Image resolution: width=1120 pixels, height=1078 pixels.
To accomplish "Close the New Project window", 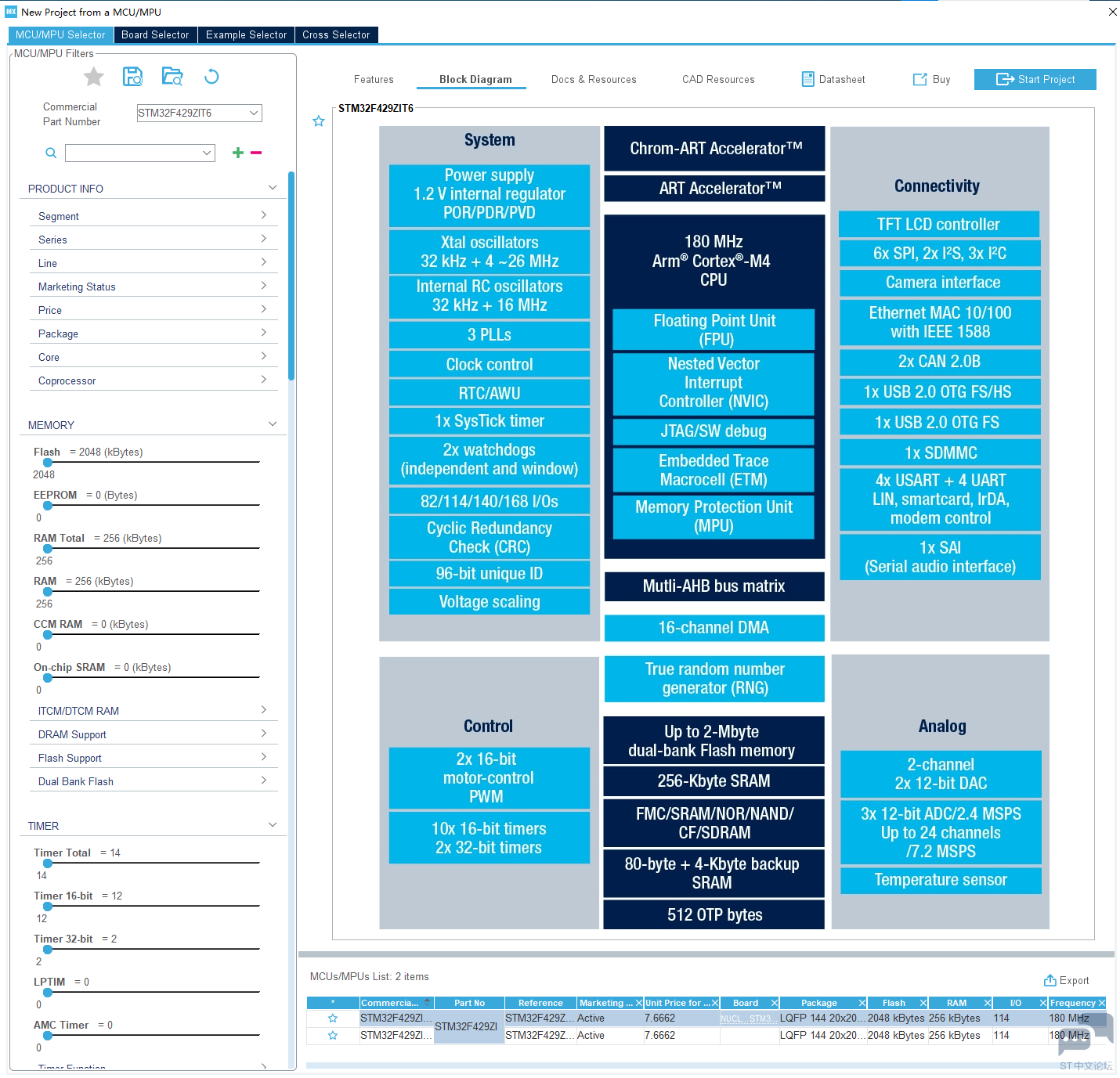I will tap(1112, 12).
